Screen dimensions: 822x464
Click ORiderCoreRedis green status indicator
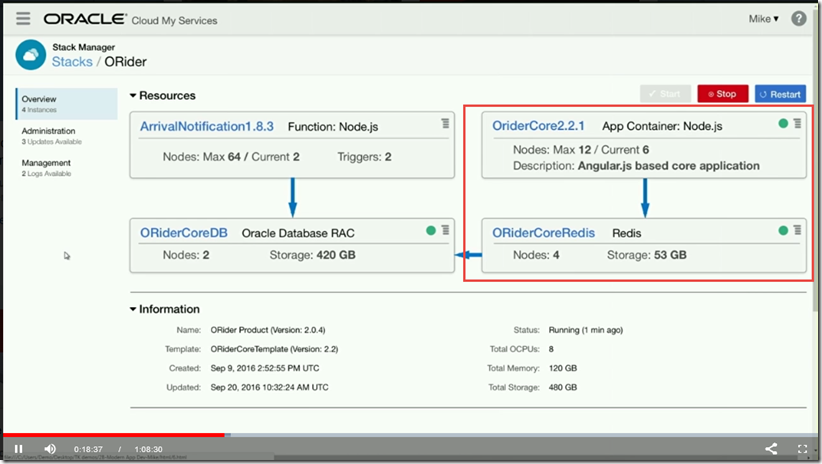point(783,230)
